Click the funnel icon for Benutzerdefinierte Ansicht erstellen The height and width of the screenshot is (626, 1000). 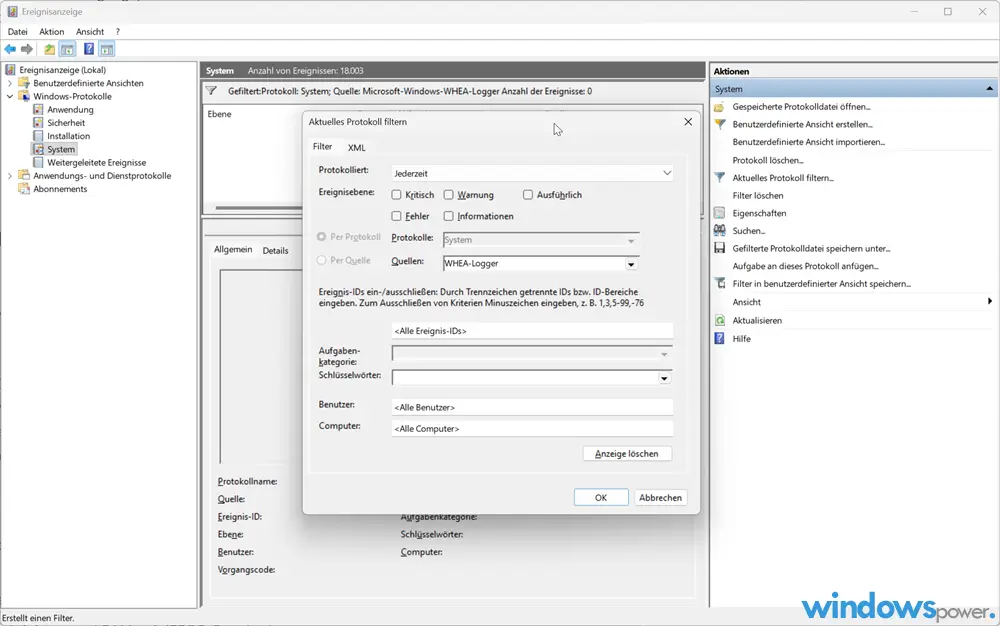coord(719,124)
